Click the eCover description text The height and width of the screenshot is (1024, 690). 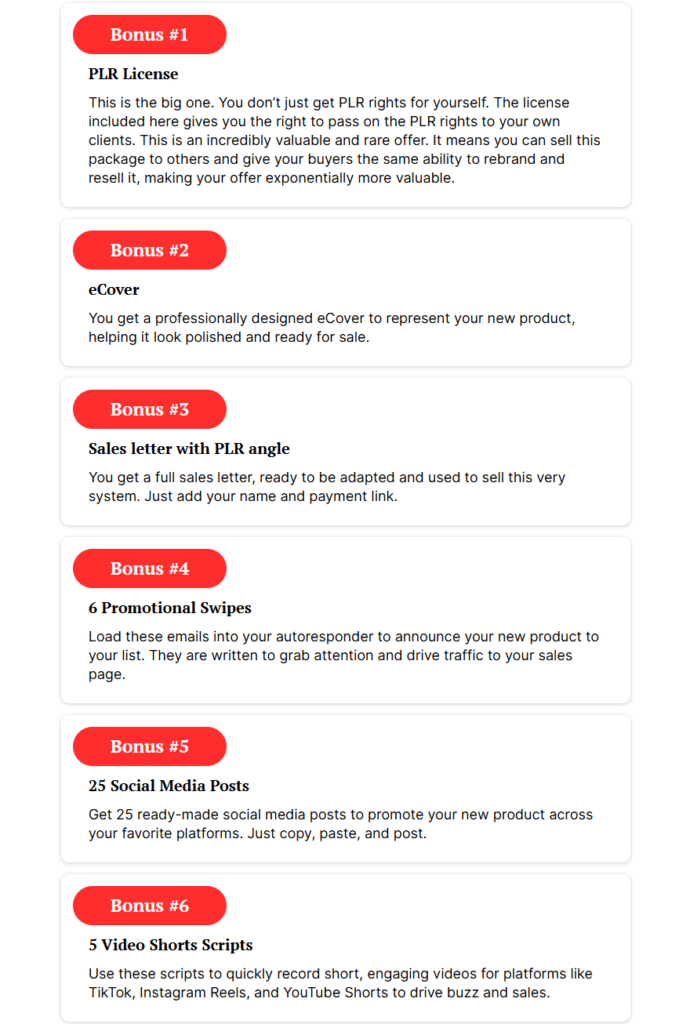[x=332, y=328]
